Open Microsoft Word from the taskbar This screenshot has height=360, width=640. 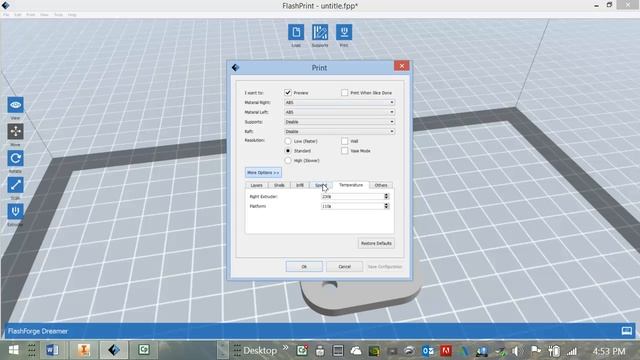pos(52,350)
